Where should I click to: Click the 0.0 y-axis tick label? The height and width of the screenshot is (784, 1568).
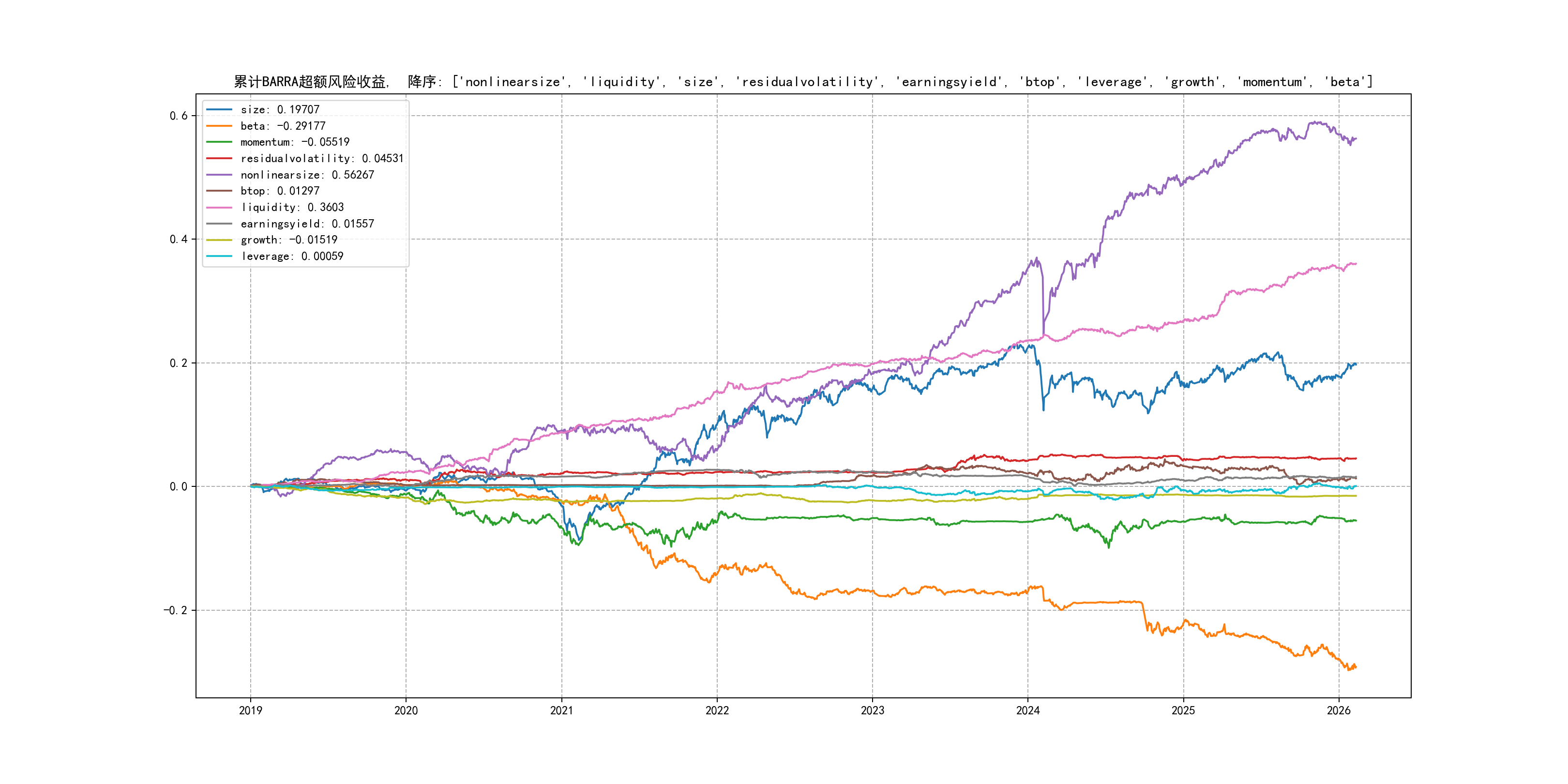click(x=179, y=486)
